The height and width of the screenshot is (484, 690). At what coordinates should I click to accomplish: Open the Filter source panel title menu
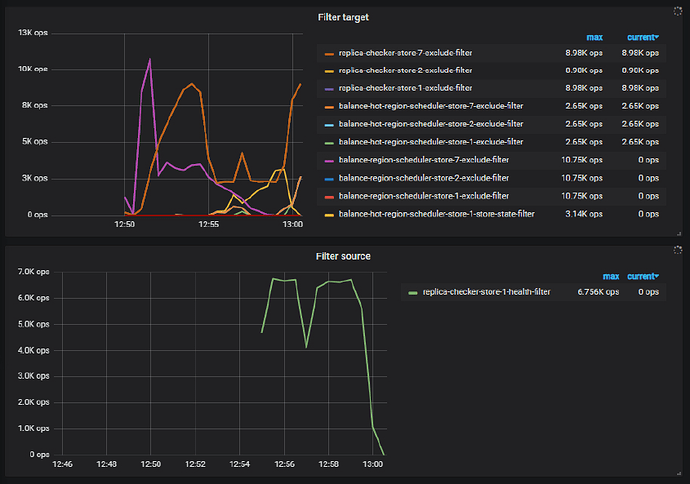click(x=344, y=256)
